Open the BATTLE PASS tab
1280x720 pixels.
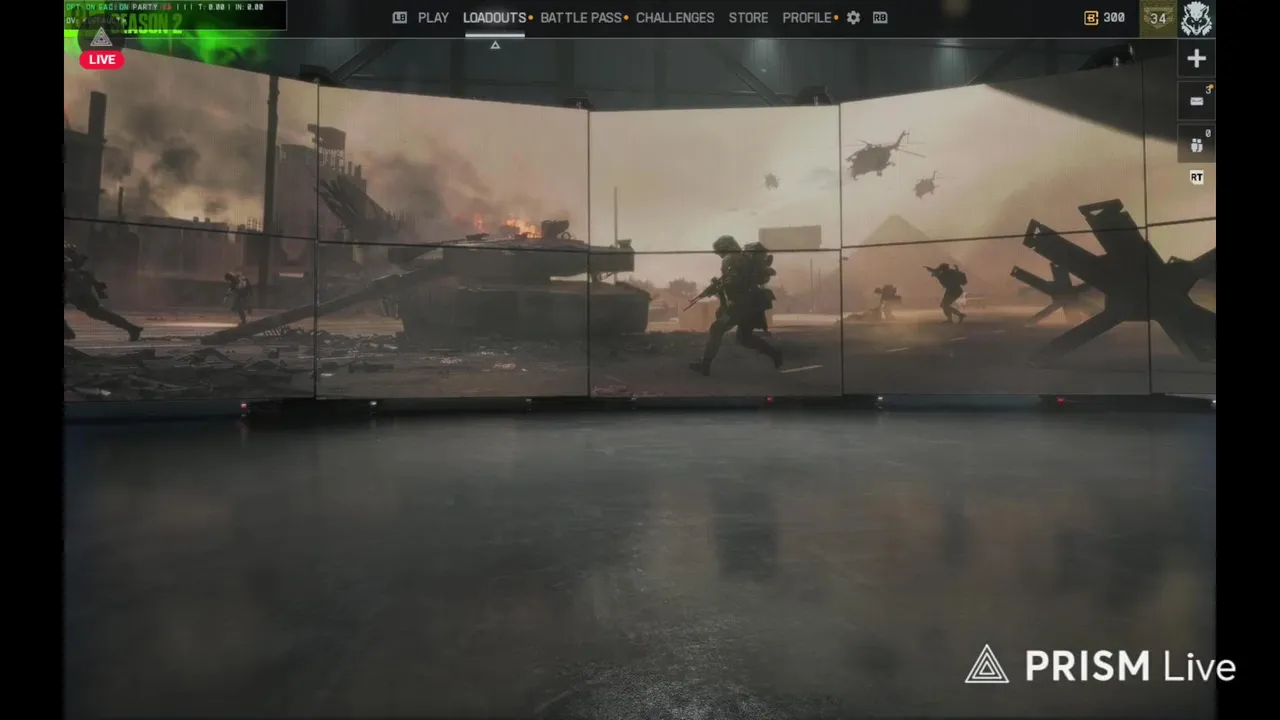pos(581,18)
